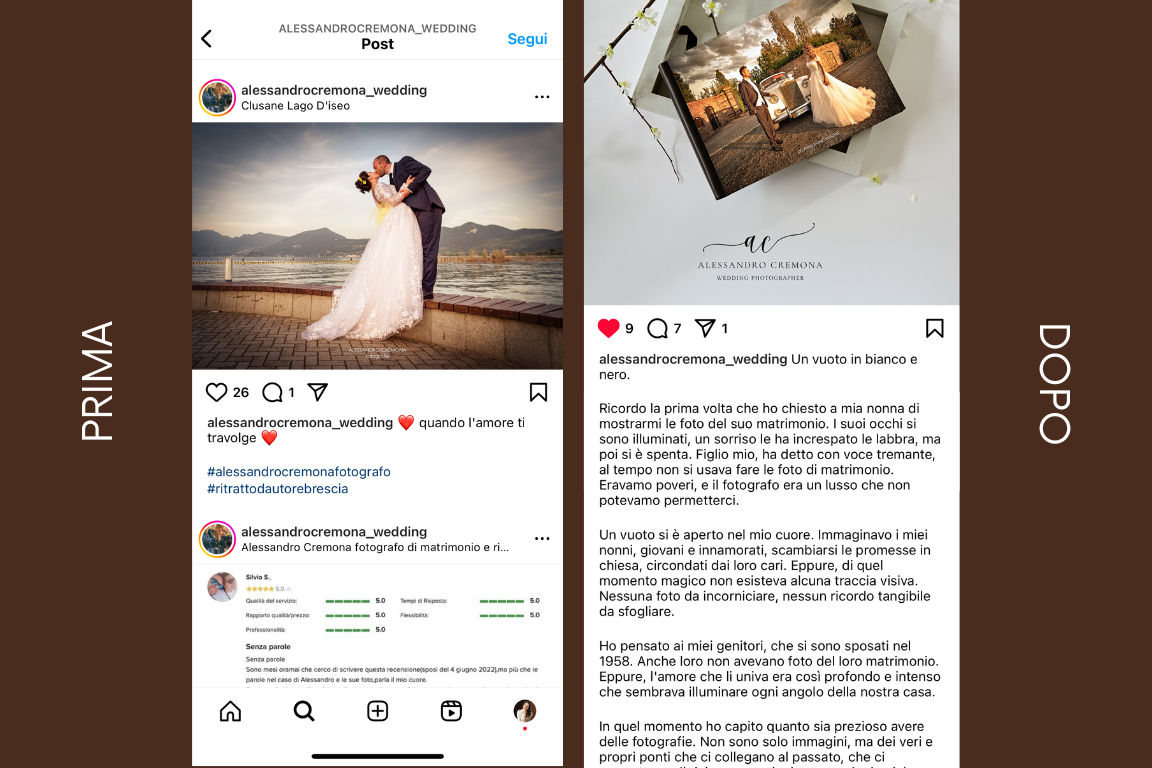
Task: Like the wedding kiss post heart
Action: tap(216, 392)
